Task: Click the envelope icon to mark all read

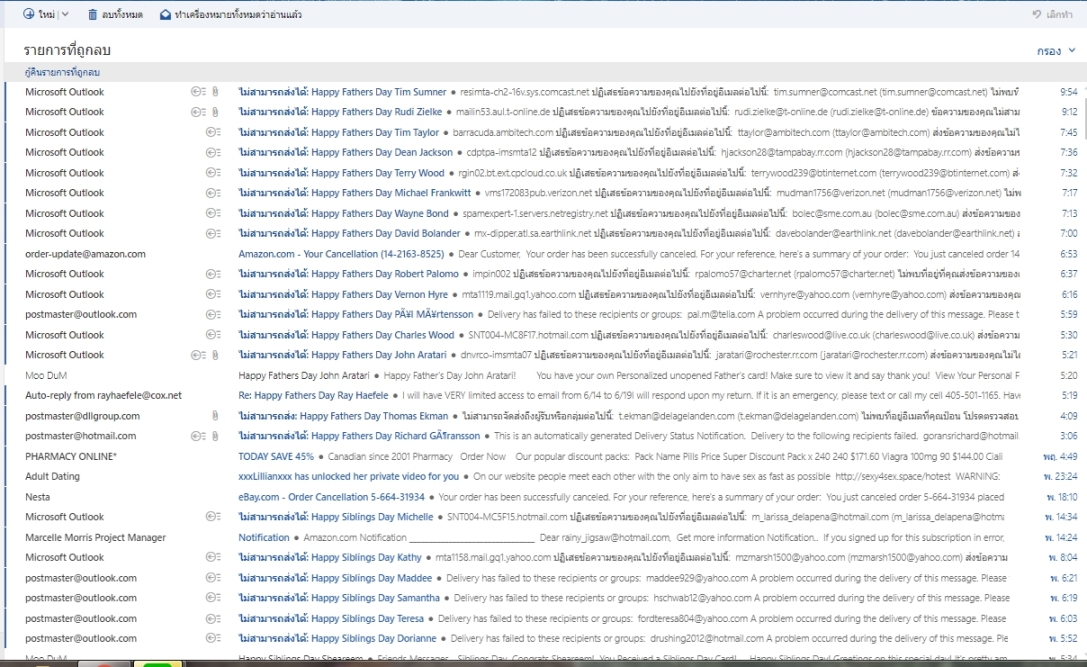Action: point(165,14)
